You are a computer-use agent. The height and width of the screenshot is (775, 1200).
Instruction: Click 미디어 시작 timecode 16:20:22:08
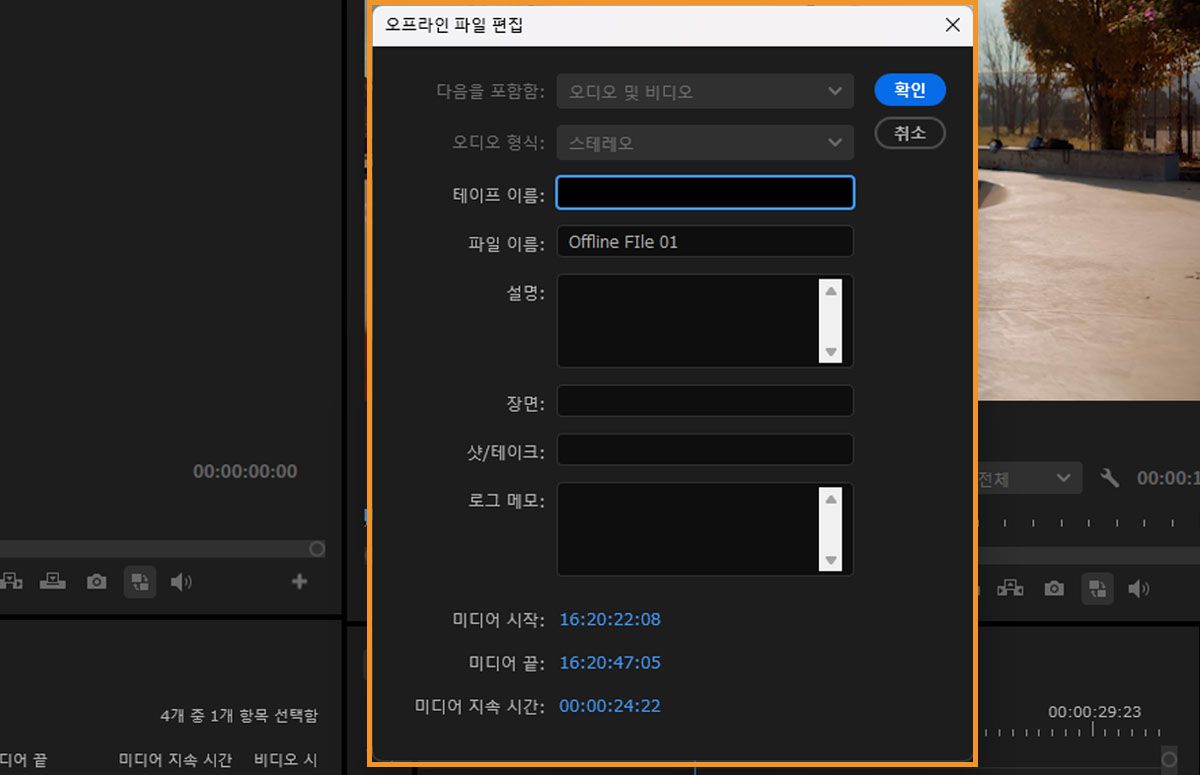tap(610, 619)
